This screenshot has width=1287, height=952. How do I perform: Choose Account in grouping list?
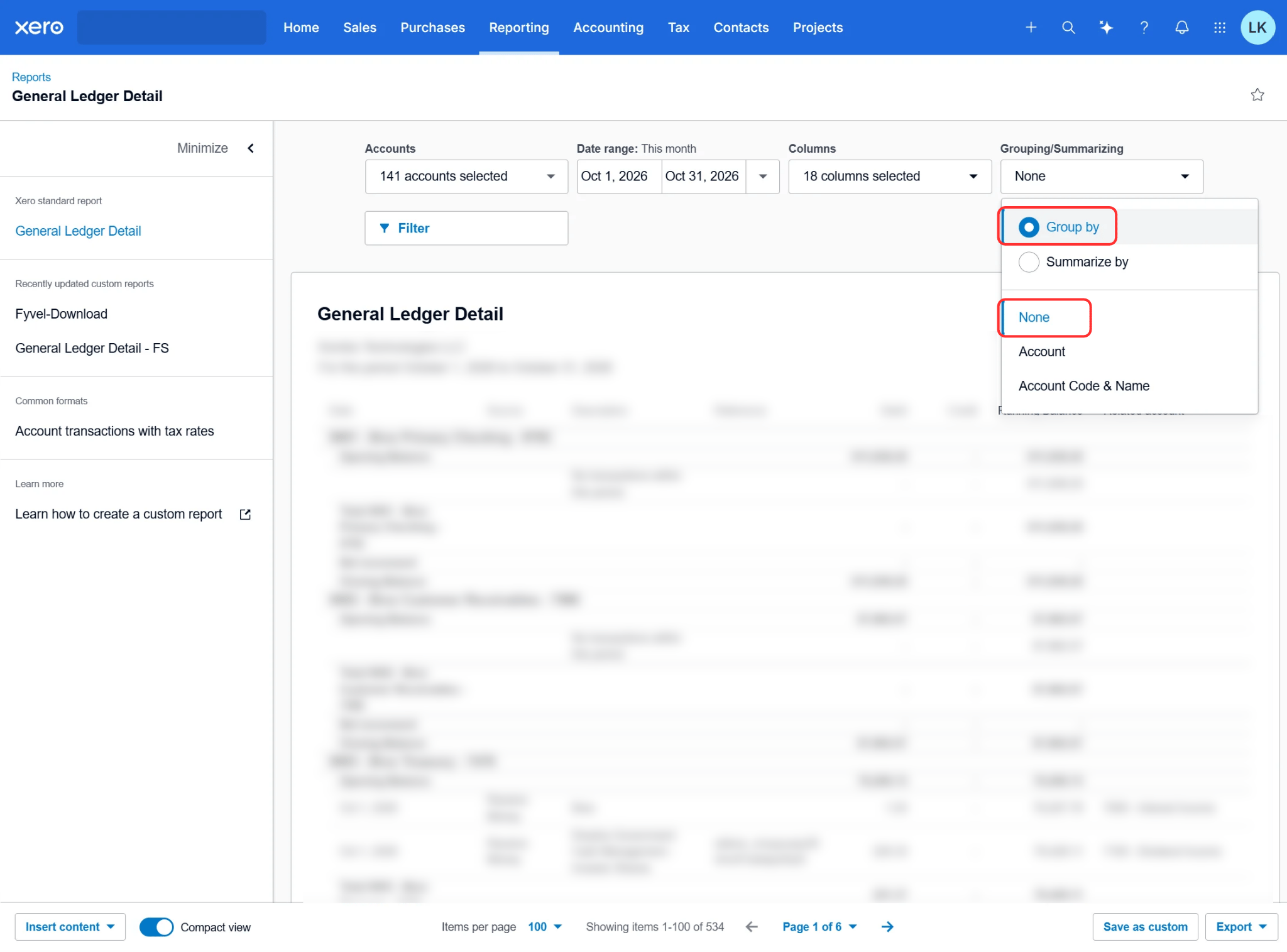[1129, 352]
